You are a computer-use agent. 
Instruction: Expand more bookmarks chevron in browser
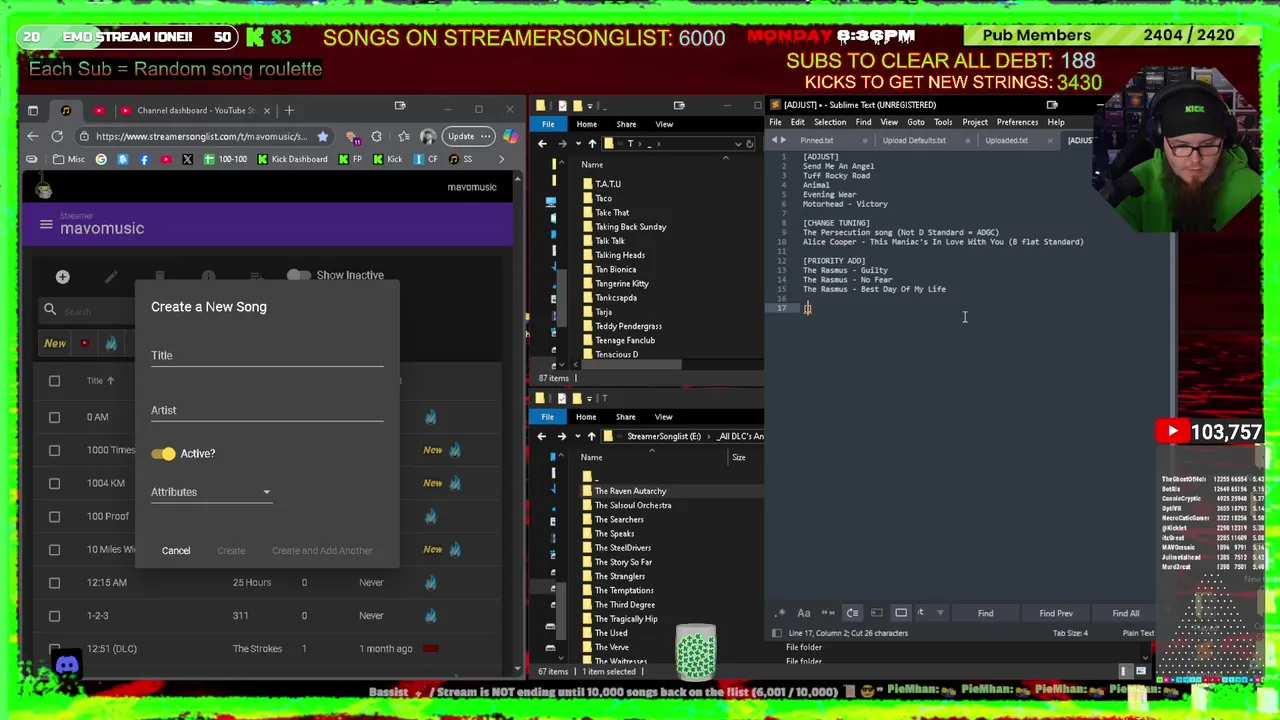[502, 159]
